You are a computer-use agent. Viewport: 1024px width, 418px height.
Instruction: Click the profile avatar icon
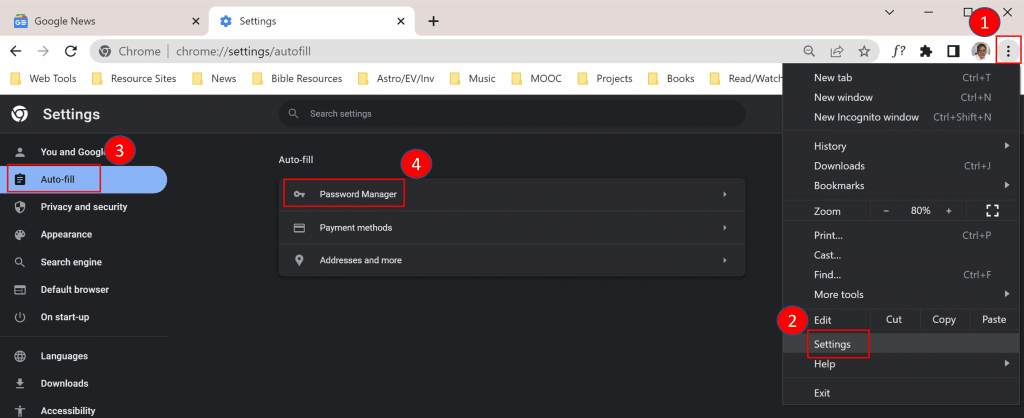(981, 51)
